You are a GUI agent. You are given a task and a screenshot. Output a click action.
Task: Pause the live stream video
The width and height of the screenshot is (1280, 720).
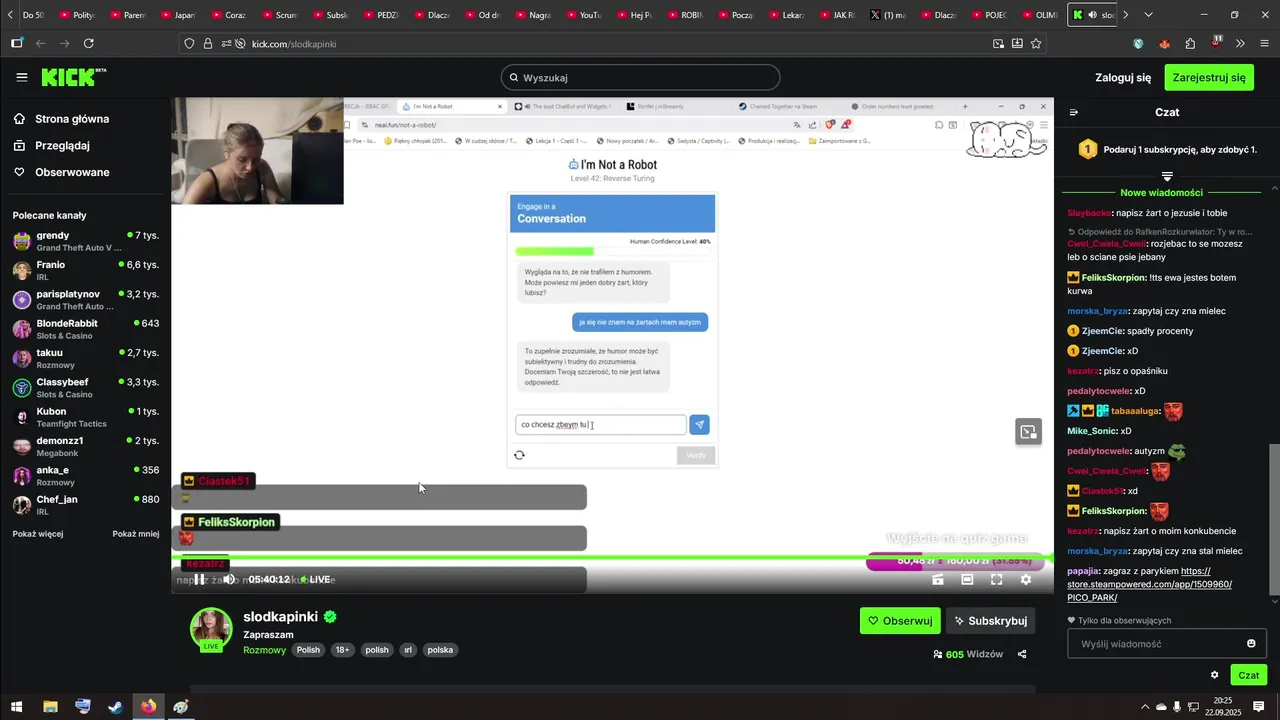tap(200, 579)
